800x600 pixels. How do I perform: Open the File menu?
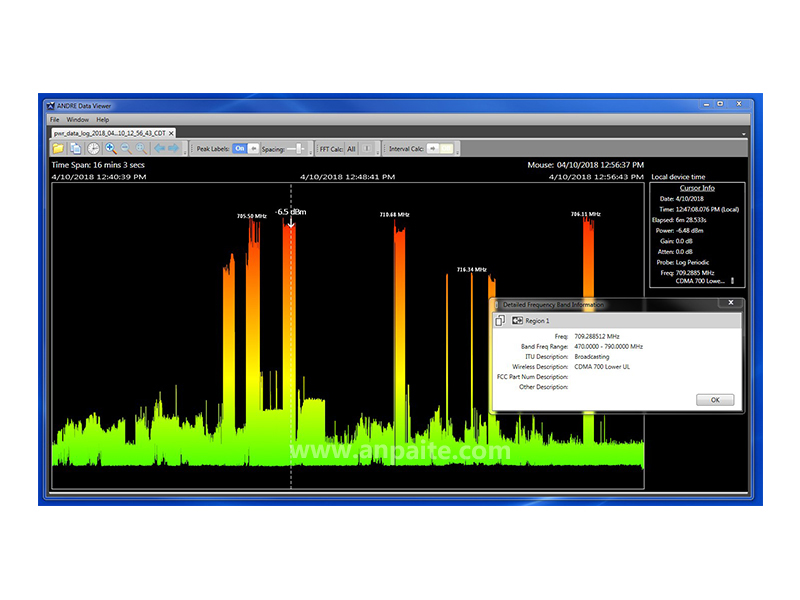[54, 119]
